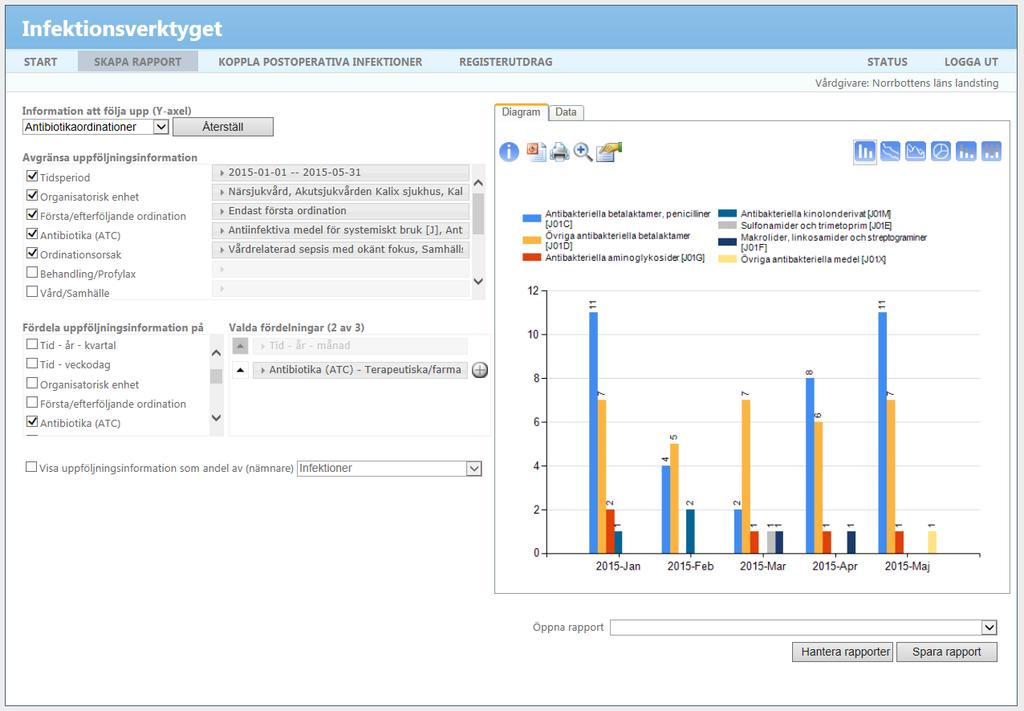Uncheck Antibiotika (ATC) in the Fördela list
The width and height of the screenshot is (1024, 711).
coord(32,422)
